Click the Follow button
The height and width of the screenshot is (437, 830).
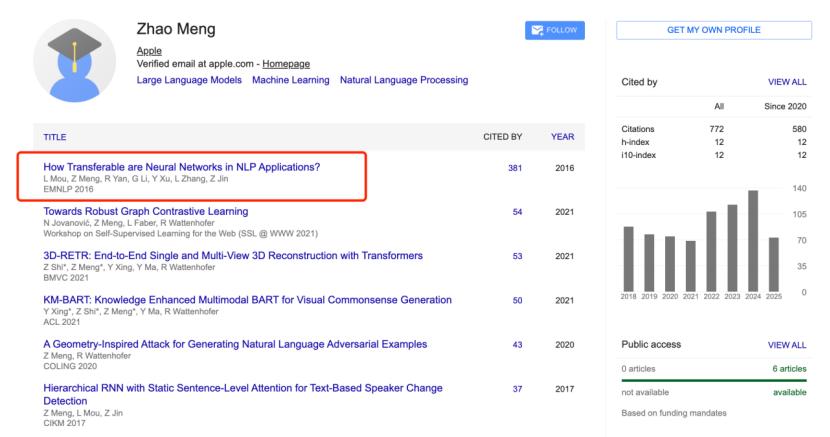click(555, 30)
